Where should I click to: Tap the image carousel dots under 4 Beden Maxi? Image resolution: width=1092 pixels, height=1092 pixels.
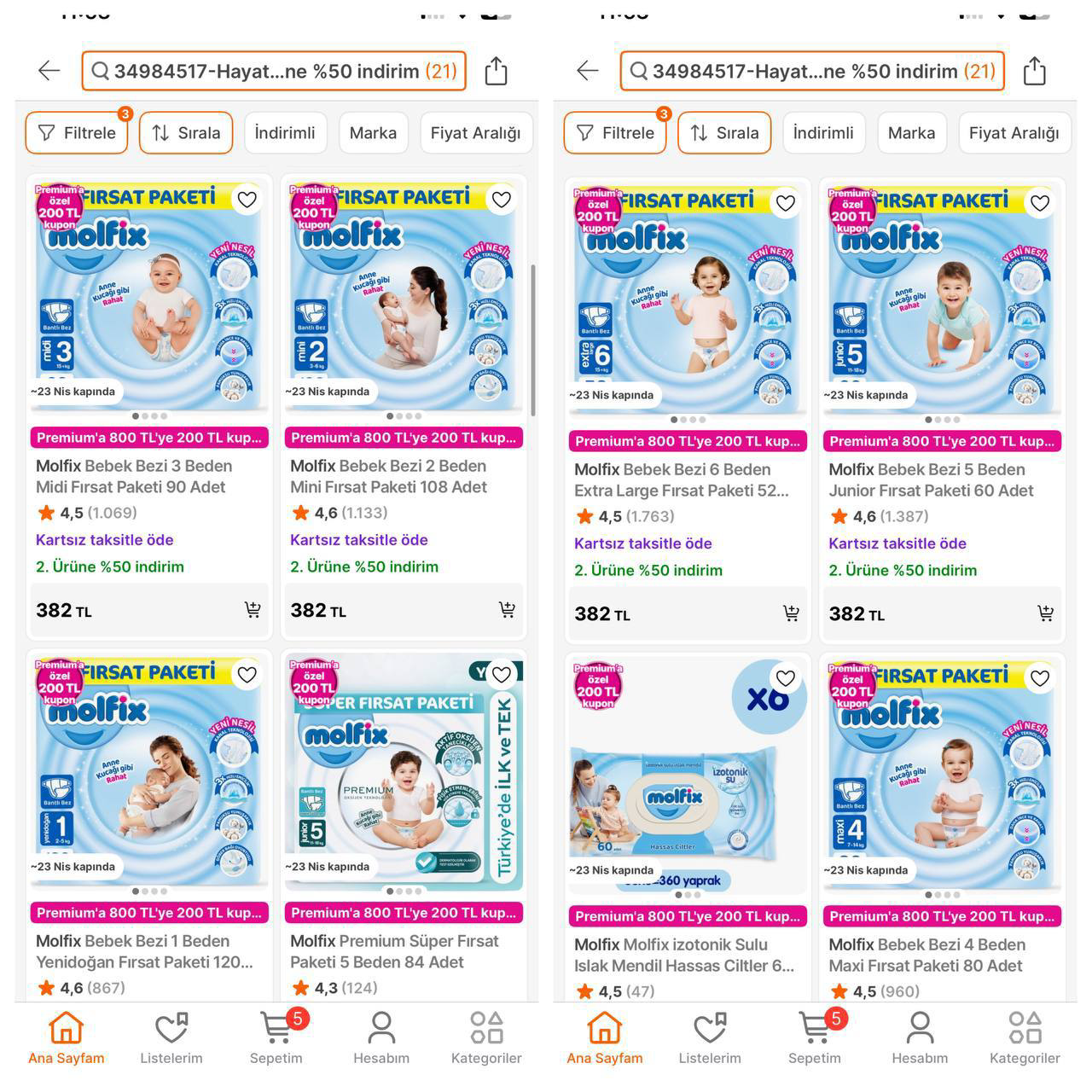point(943,895)
